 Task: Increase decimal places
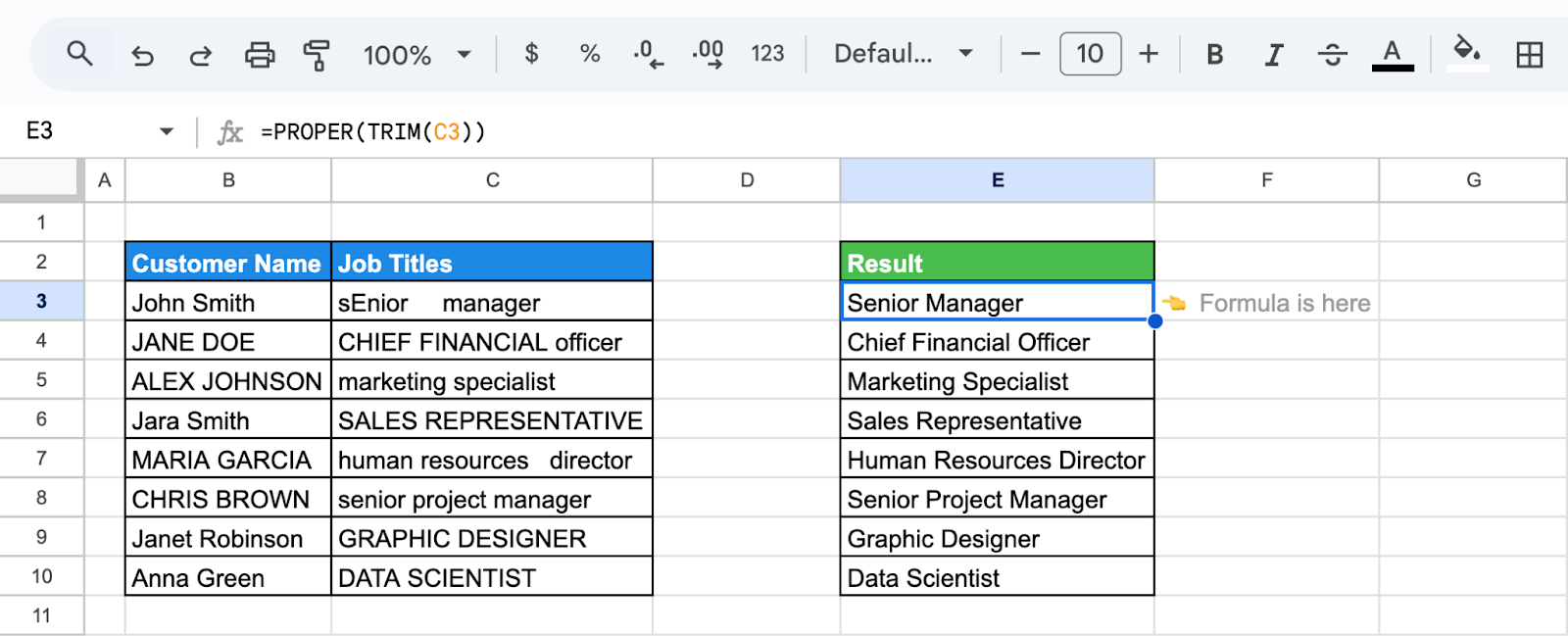(708, 54)
